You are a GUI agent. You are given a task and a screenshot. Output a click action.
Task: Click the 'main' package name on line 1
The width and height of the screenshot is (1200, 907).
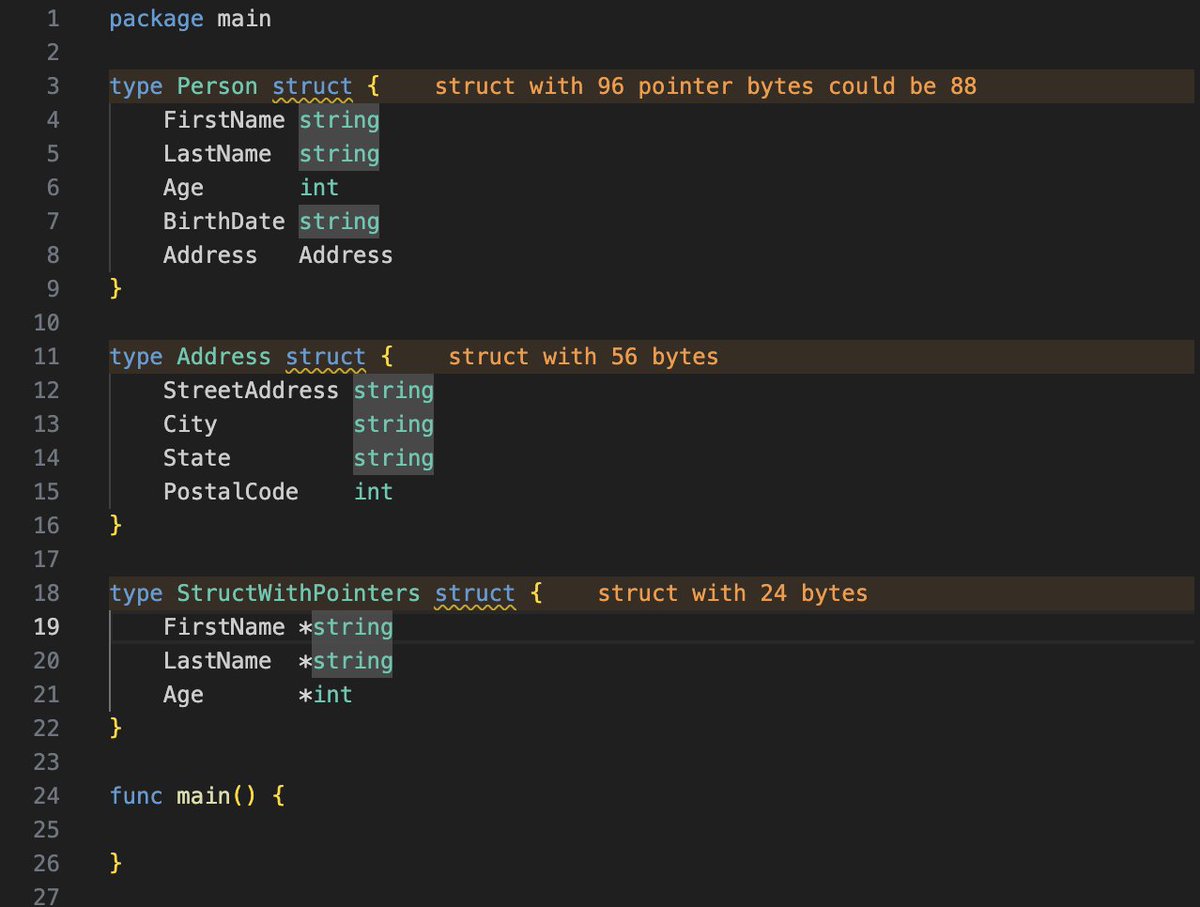click(x=244, y=19)
